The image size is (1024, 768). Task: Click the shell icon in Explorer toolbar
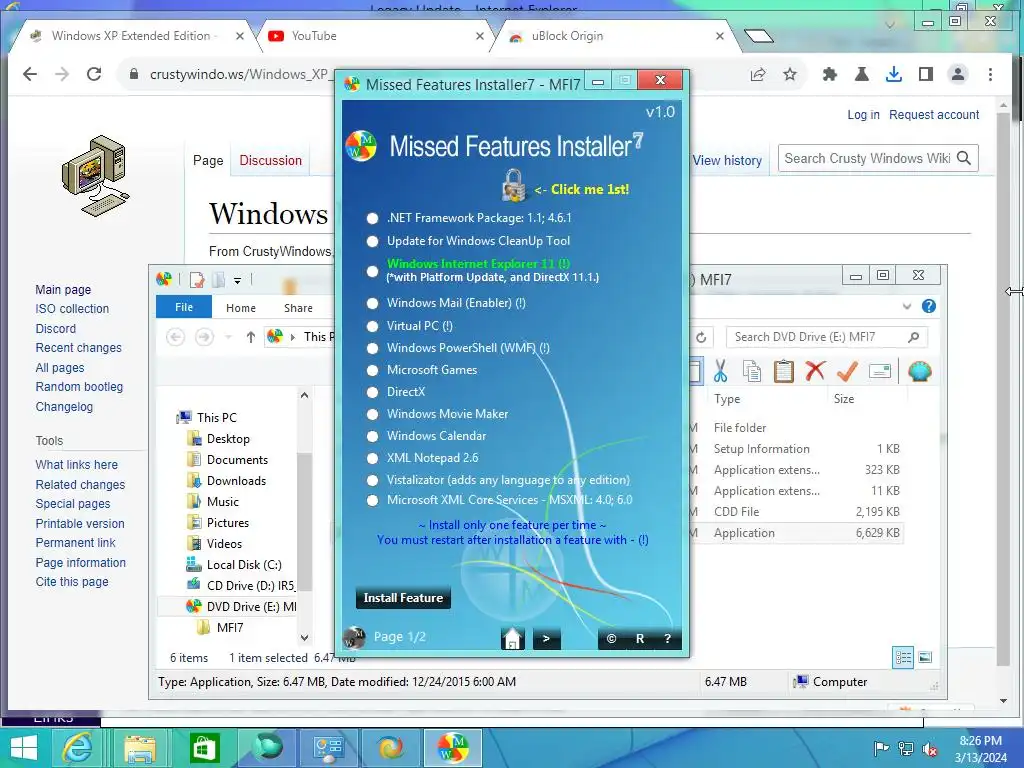(920, 372)
